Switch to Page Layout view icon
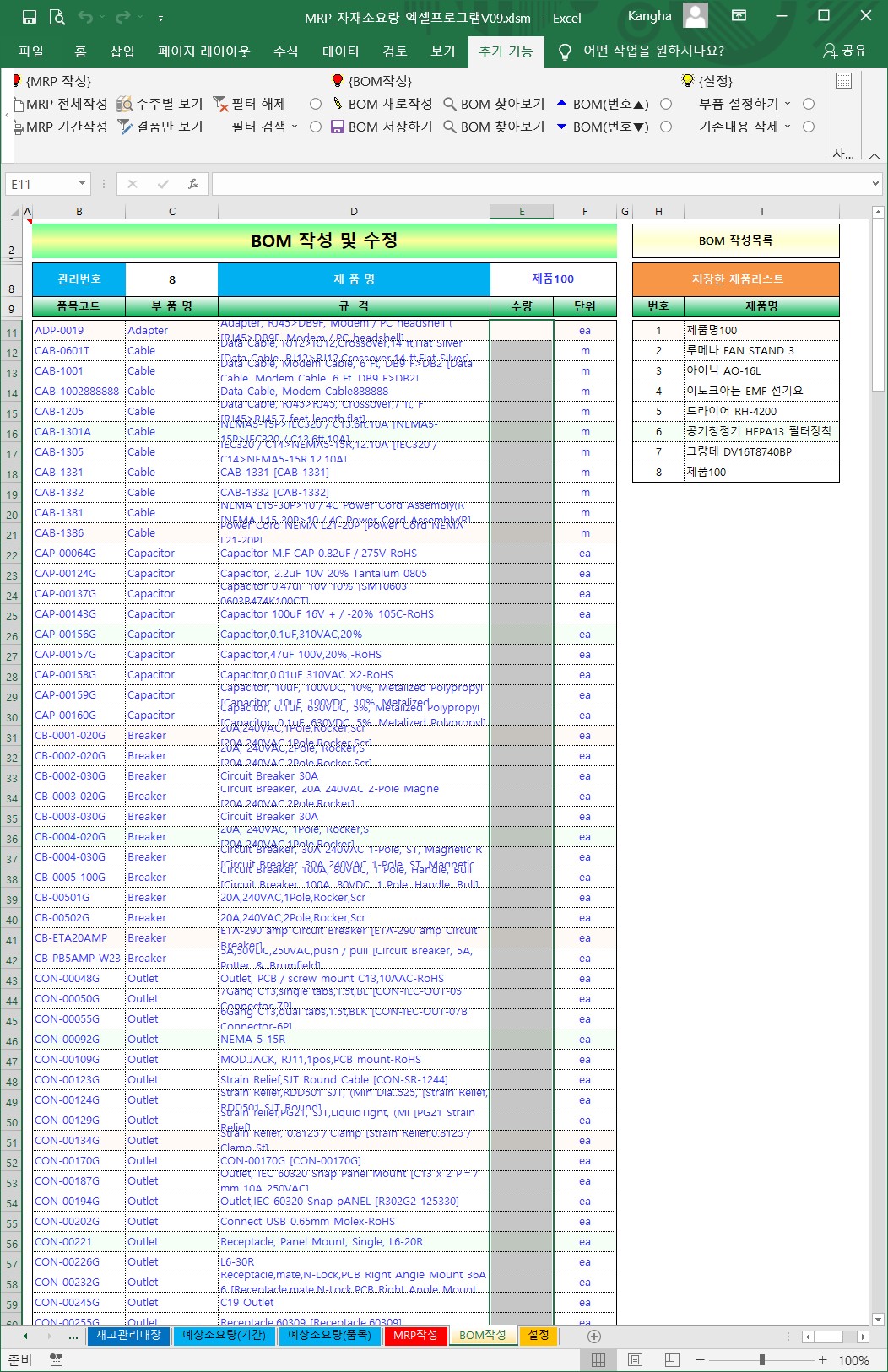This screenshot has width=888, height=1372. pos(636,1359)
